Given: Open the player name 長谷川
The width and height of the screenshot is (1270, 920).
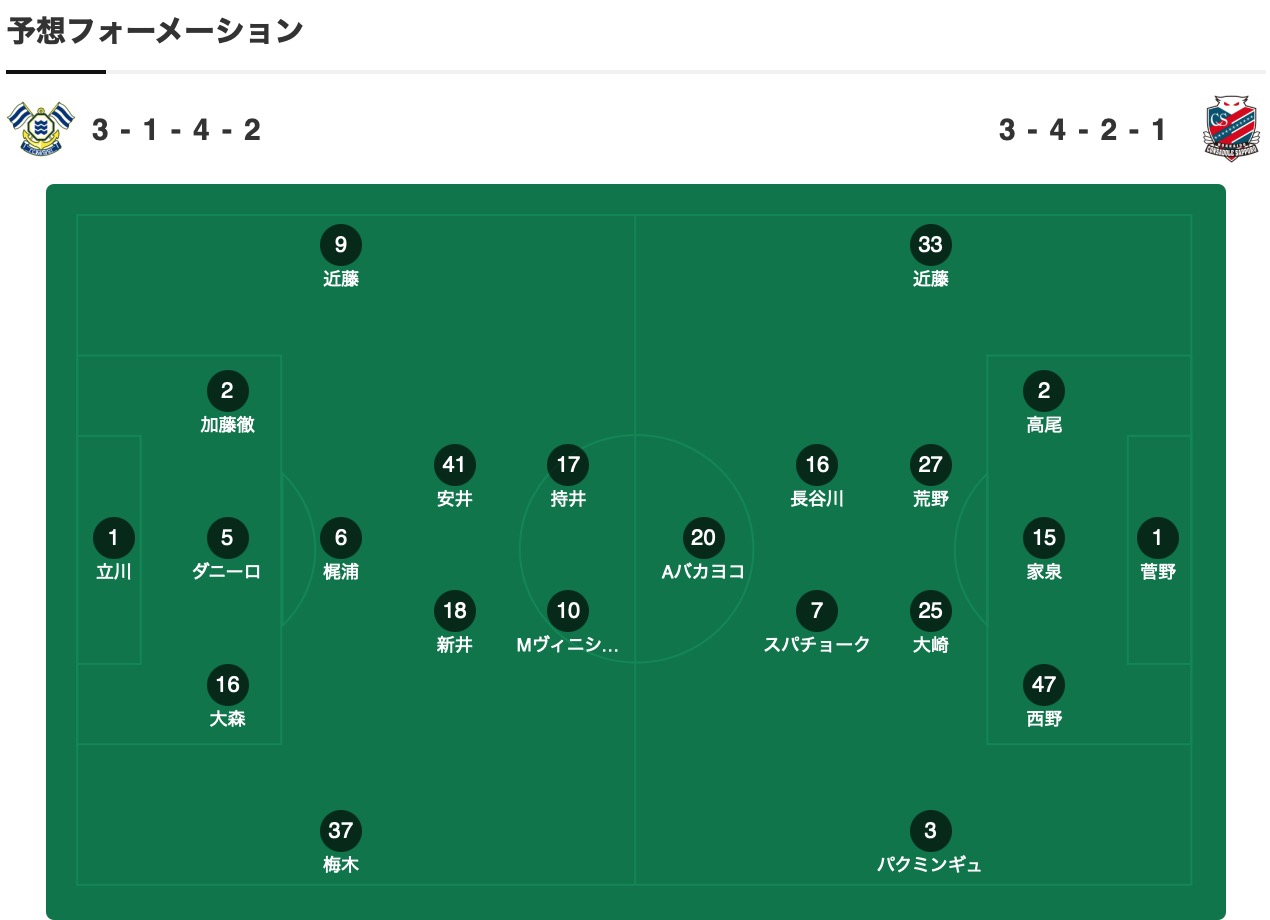Looking at the screenshot, I should click(817, 499).
